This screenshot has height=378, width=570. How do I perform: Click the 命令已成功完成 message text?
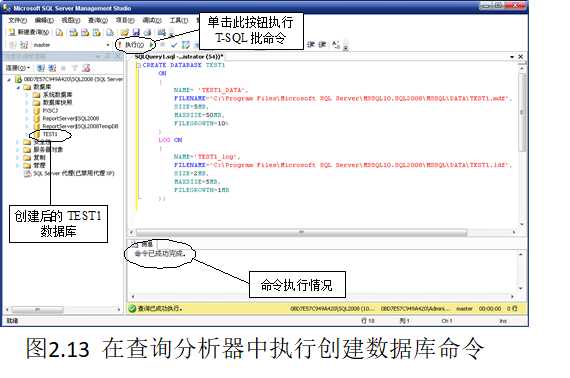point(160,253)
